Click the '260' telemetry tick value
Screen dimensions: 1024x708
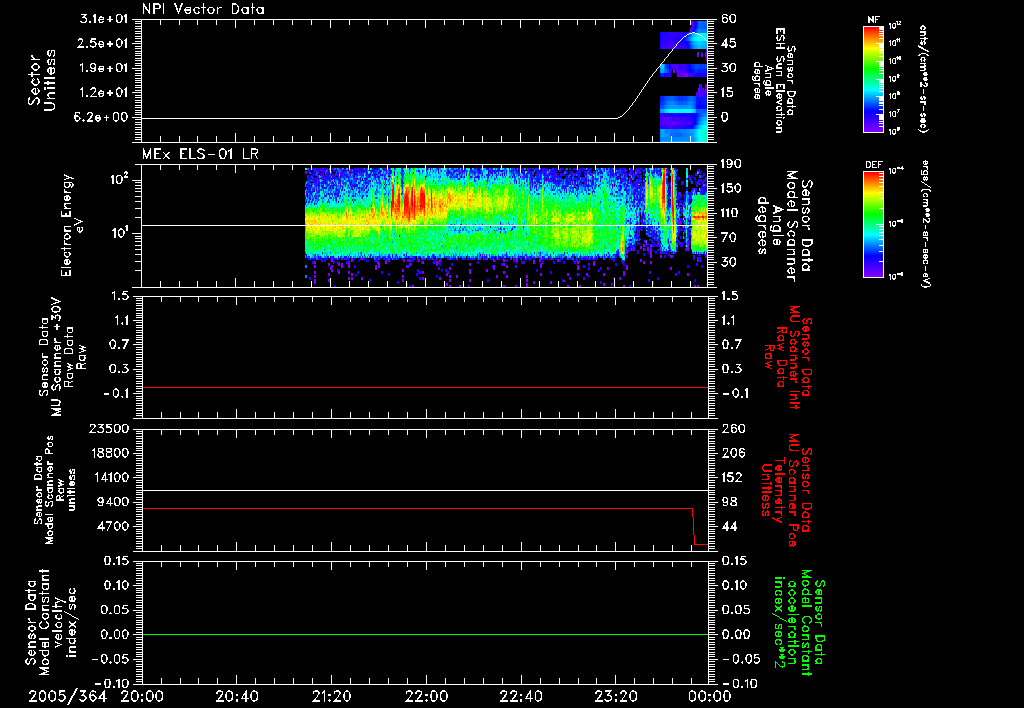point(733,428)
